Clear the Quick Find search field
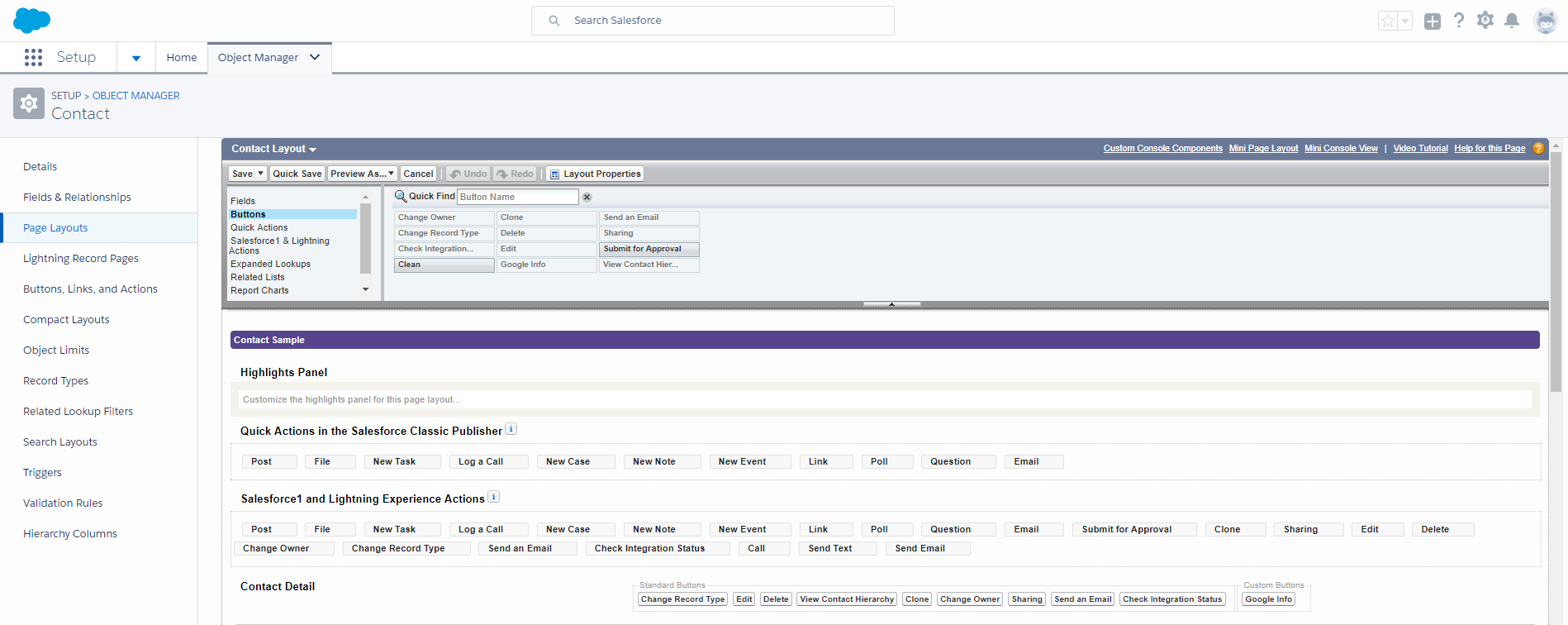The image size is (1568, 625). coord(587,197)
